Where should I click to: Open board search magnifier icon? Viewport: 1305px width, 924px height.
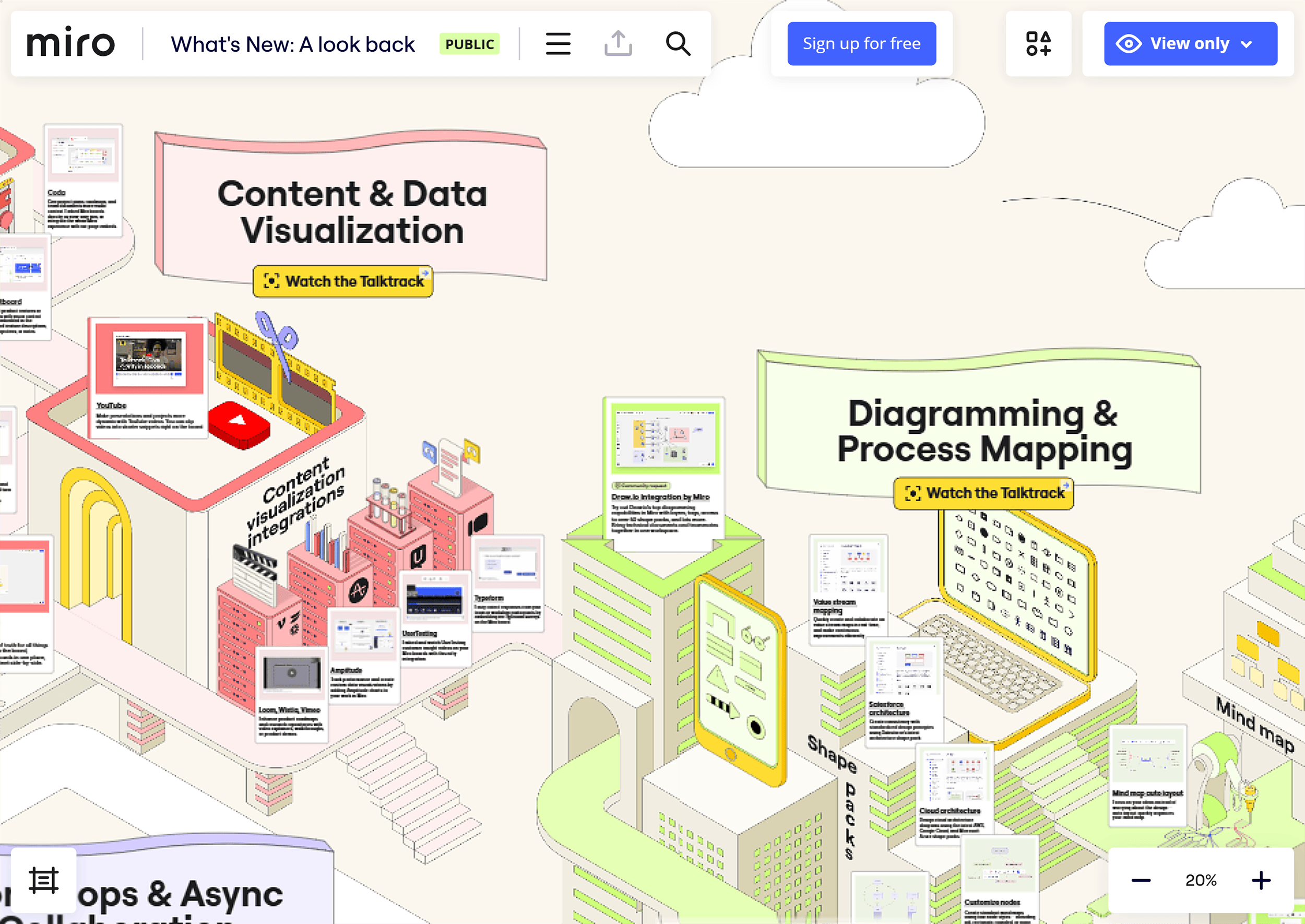[x=678, y=44]
